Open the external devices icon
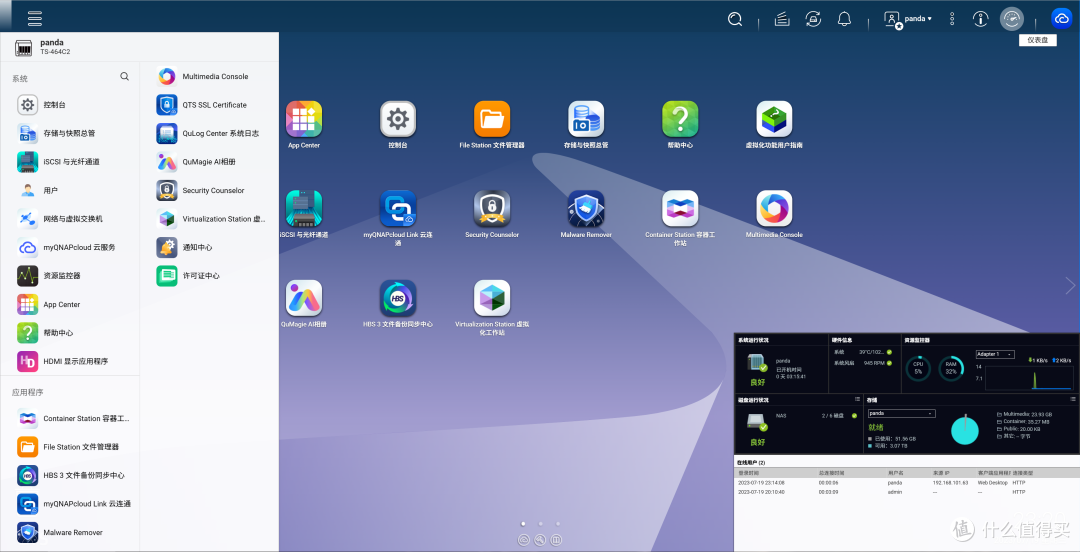 (813, 19)
